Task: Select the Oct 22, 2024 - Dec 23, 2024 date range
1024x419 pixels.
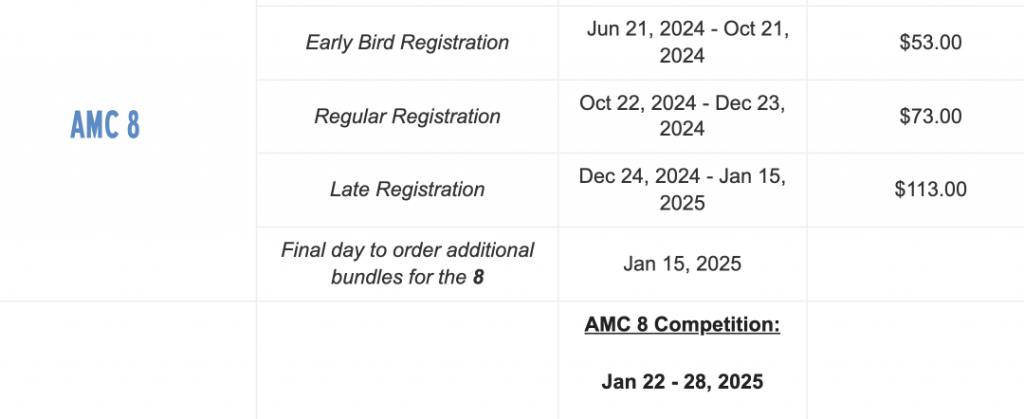Action: click(682, 116)
